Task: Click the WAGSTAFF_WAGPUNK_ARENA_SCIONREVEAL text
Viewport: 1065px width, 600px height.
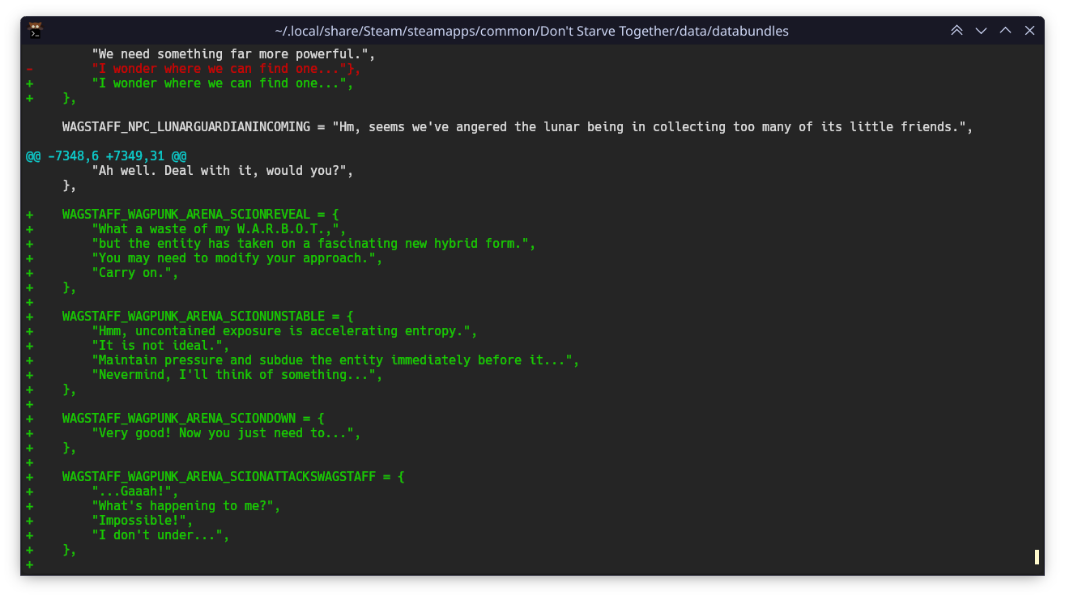Action: [x=200, y=214]
